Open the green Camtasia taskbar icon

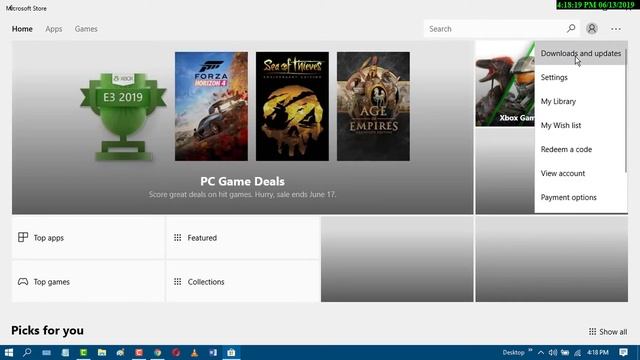[84, 353]
